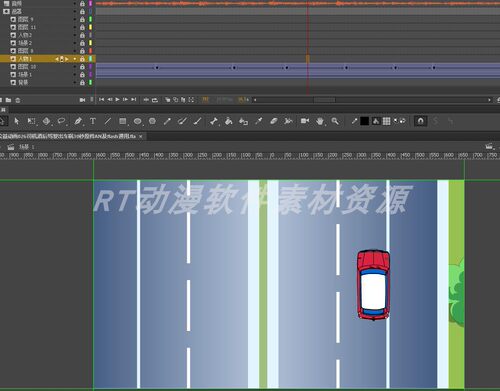This screenshot has width=500, height=391.
Task: Go to the first frame
Action: tap(102, 100)
